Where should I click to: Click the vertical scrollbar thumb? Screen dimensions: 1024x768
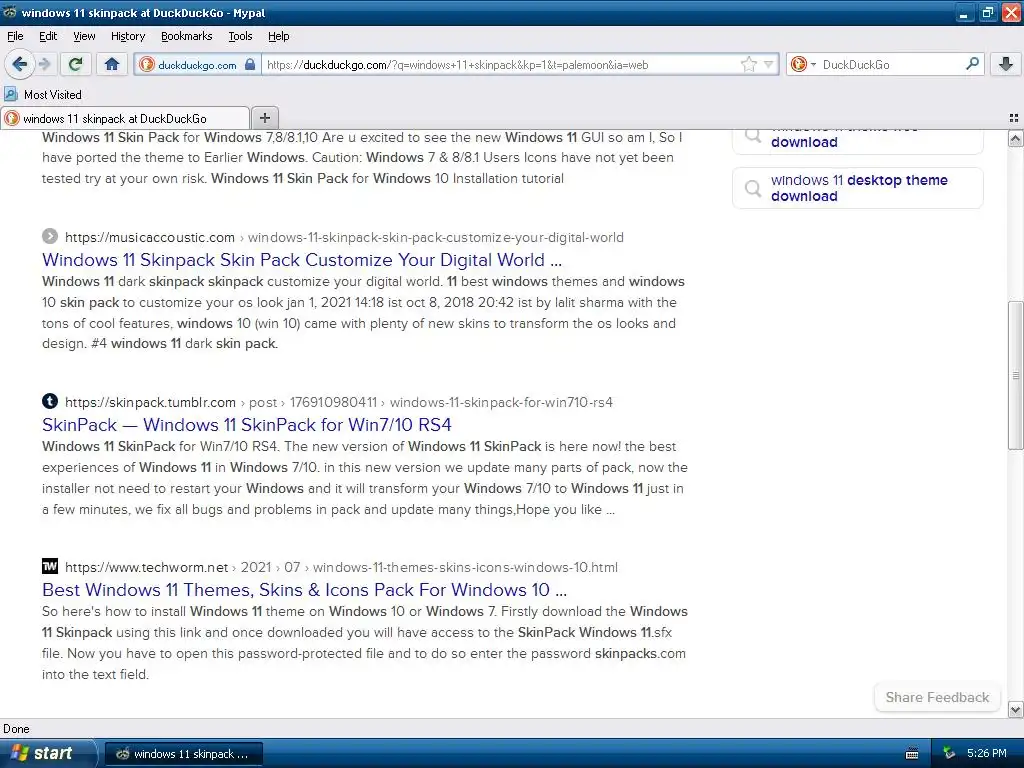click(x=1015, y=376)
